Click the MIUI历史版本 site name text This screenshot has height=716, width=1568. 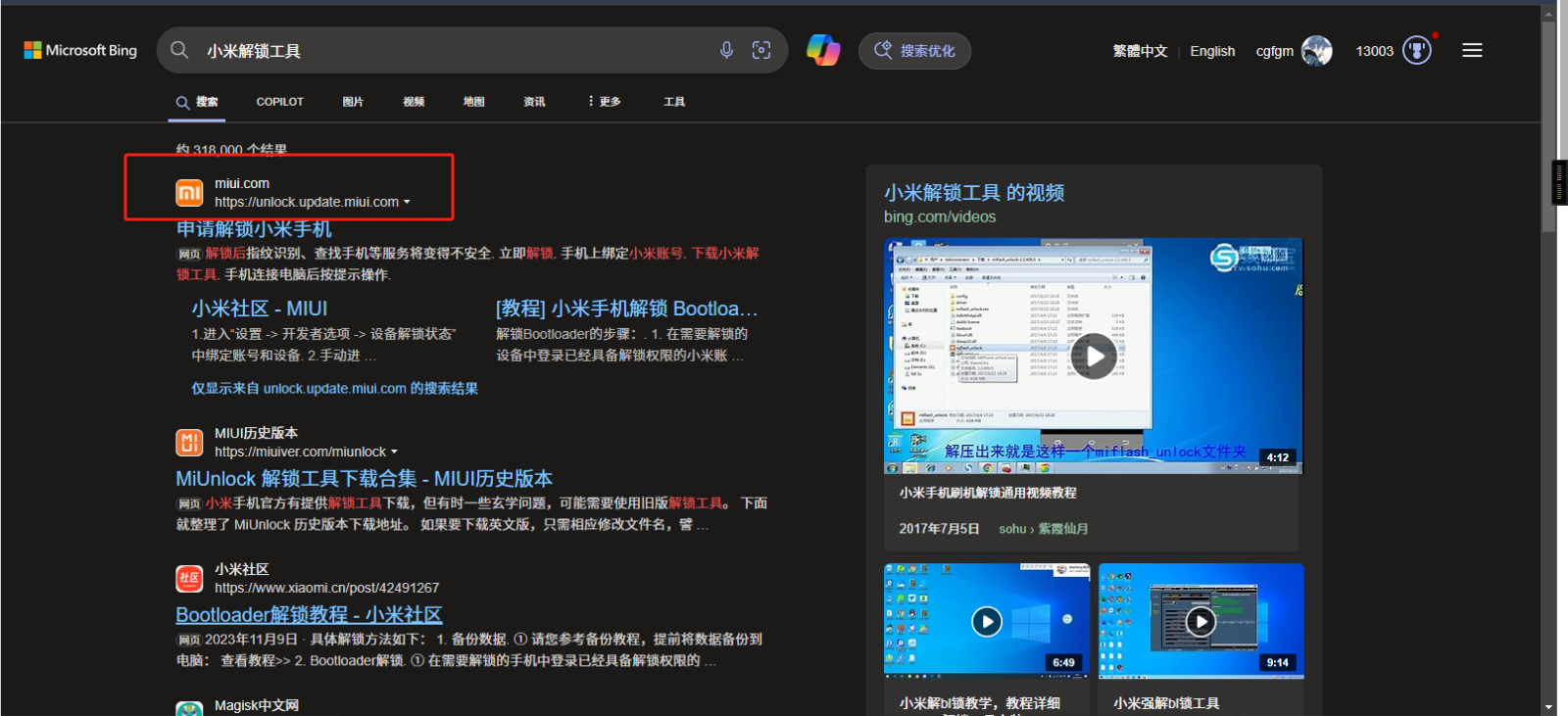[257, 433]
